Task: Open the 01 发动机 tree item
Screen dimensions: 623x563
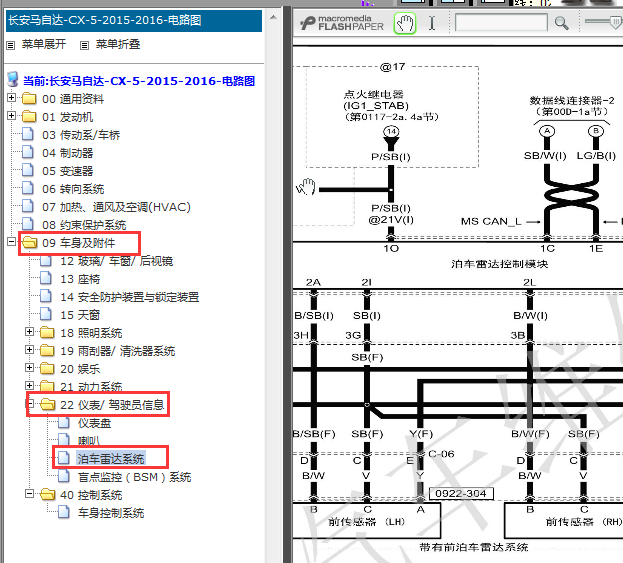Action: click(68, 117)
